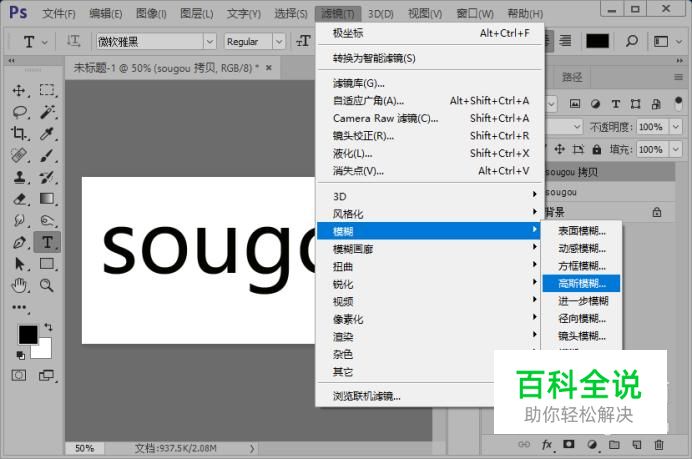Select the Crop tool
The height and width of the screenshot is (459, 692).
19,133
